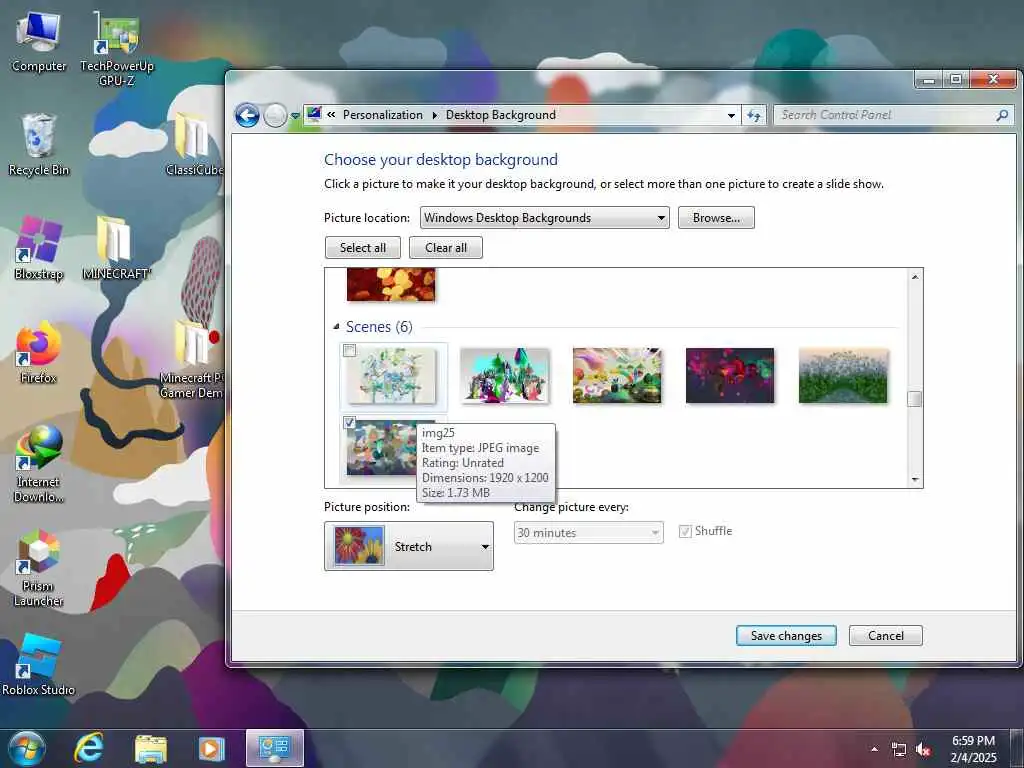Select the colorful crystal mountains wallpaper thumbnail
This screenshot has height=768, width=1024.
(504, 376)
